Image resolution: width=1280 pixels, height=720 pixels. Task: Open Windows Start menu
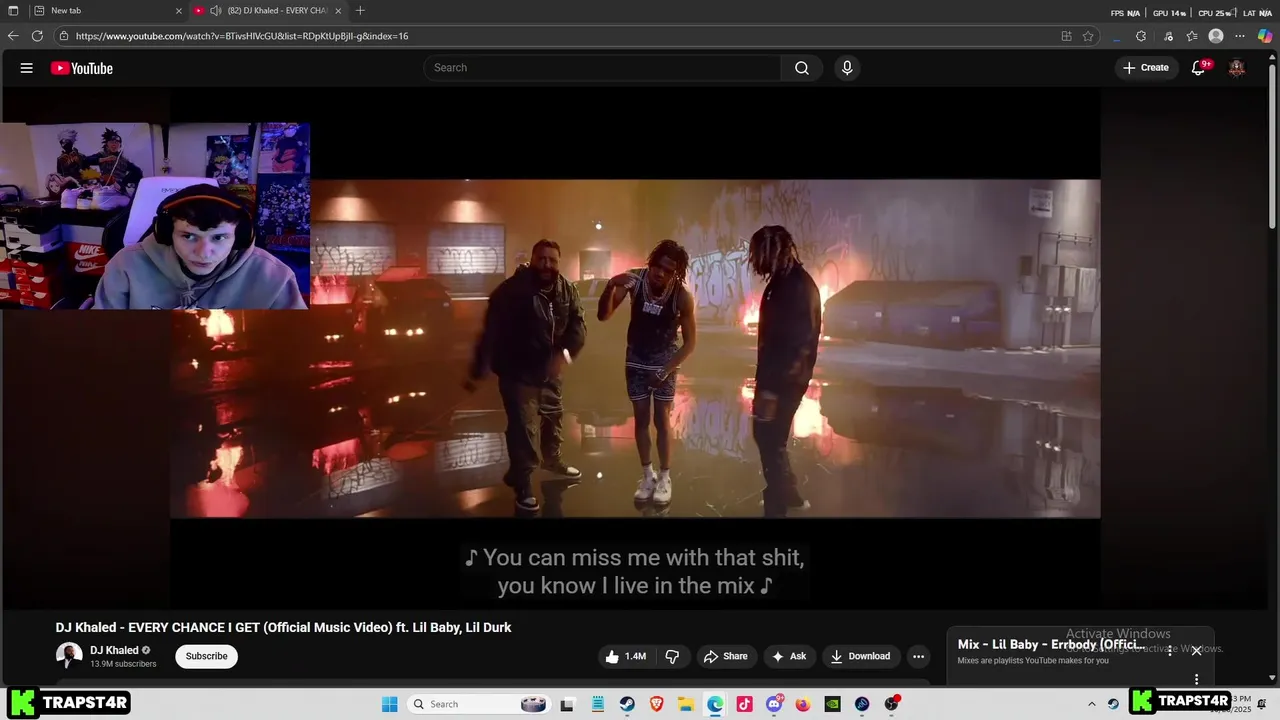389,704
